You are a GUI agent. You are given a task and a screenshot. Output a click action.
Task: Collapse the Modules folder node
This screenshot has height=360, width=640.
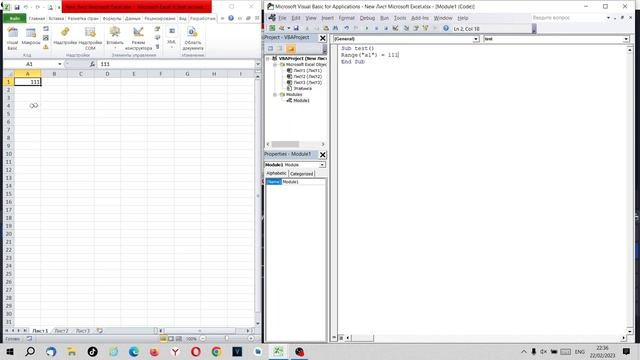pos(275,95)
